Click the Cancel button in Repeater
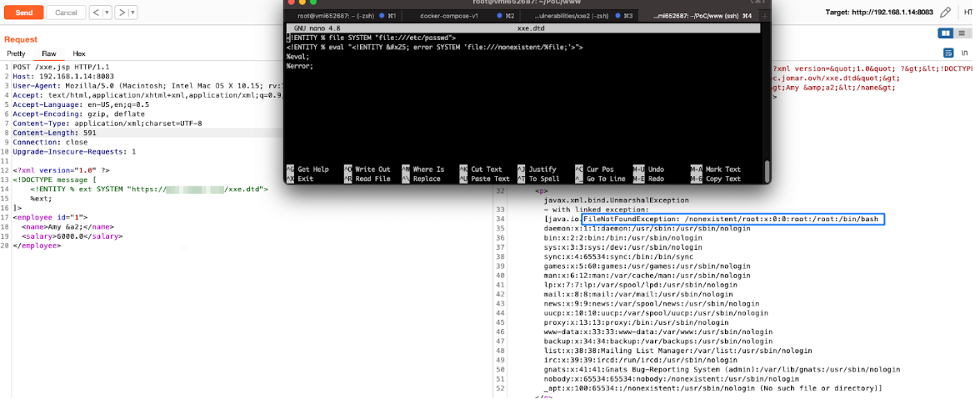This screenshot has width=977, height=400. 66,12
